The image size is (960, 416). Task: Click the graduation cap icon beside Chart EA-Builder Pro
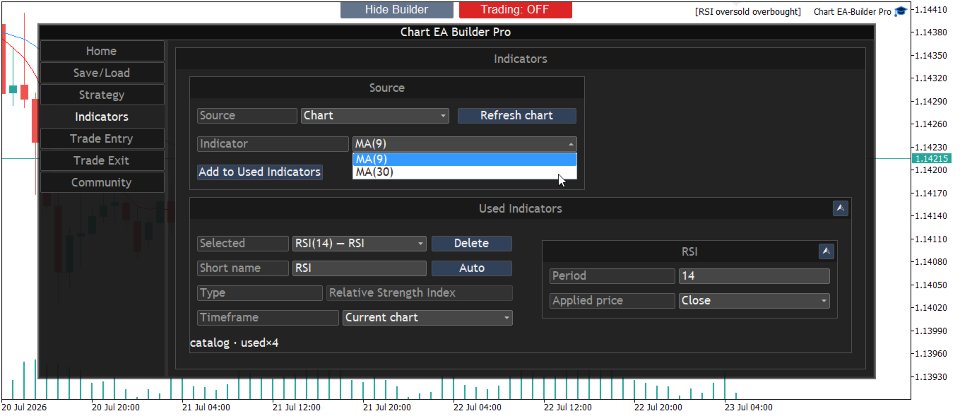(x=900, y=11)
